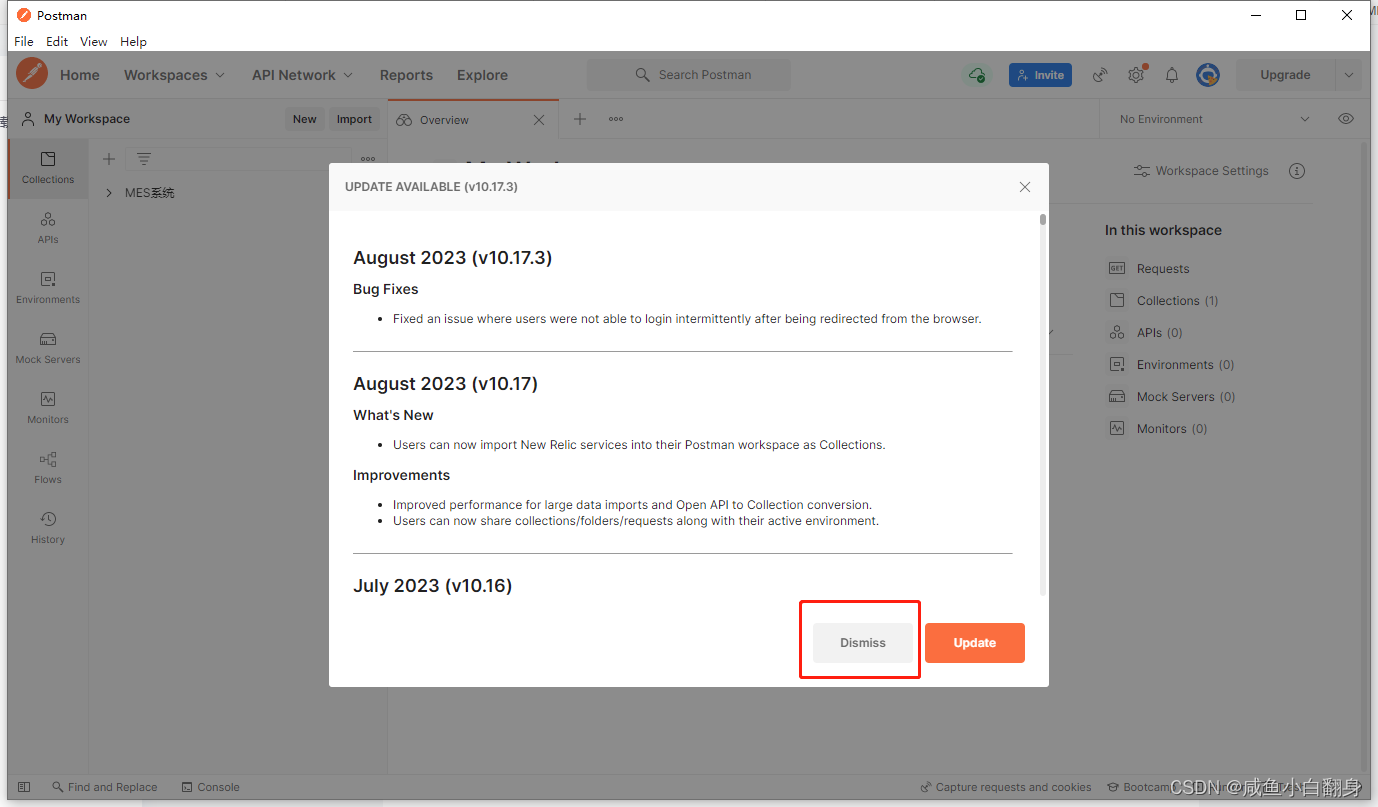The width and height of the screenshot is (1378, 807).
Task: Open the Edit menu
Action: click(57, 42)
